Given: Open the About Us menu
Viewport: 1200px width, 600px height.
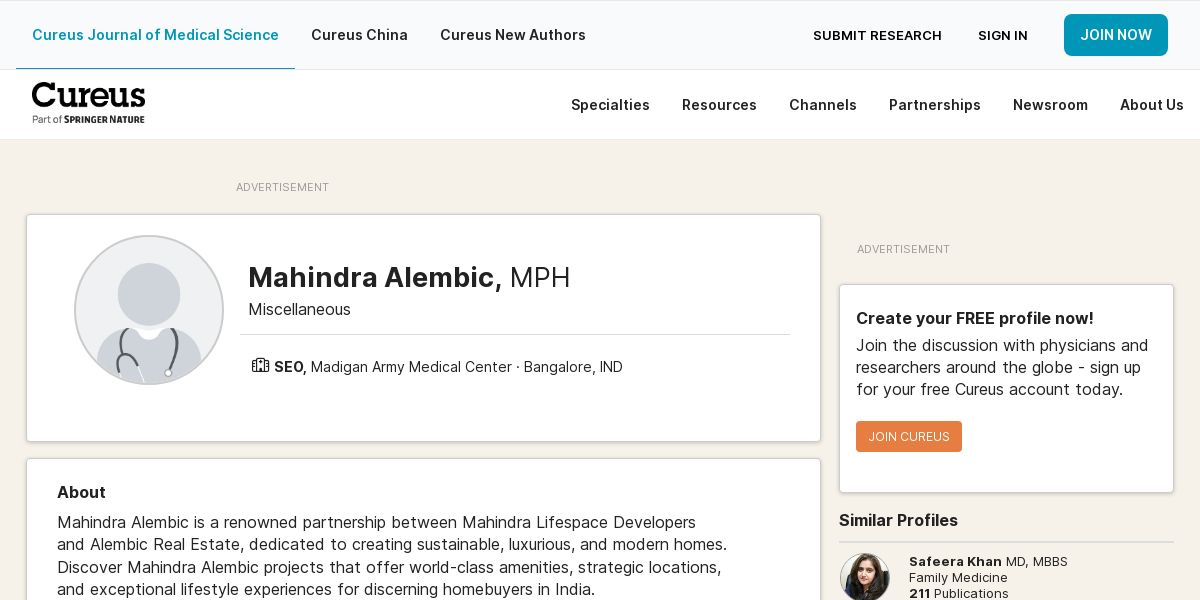Looking at the screenshot, I should click(1151, 105).
